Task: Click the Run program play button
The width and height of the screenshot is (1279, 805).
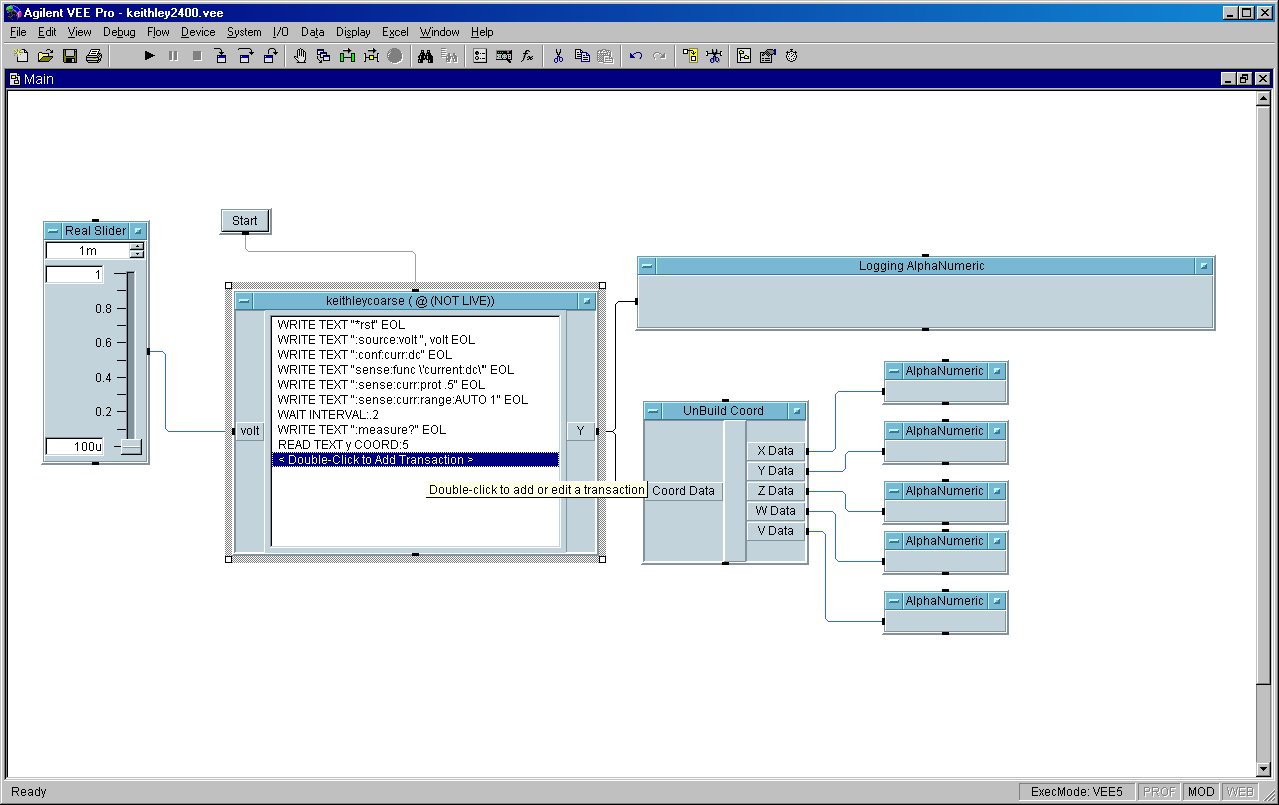Action: [150, 56]
